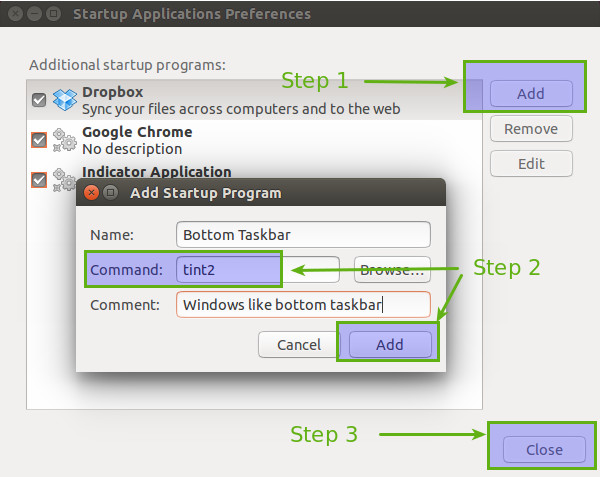Focus the Command field containing tint2
600x477 pixels.
[228, 269]
